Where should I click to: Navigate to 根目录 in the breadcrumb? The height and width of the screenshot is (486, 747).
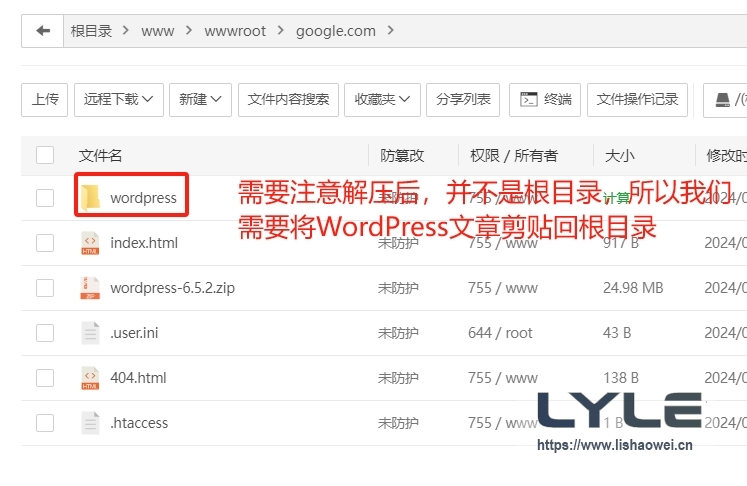click(x=91, y=31)
